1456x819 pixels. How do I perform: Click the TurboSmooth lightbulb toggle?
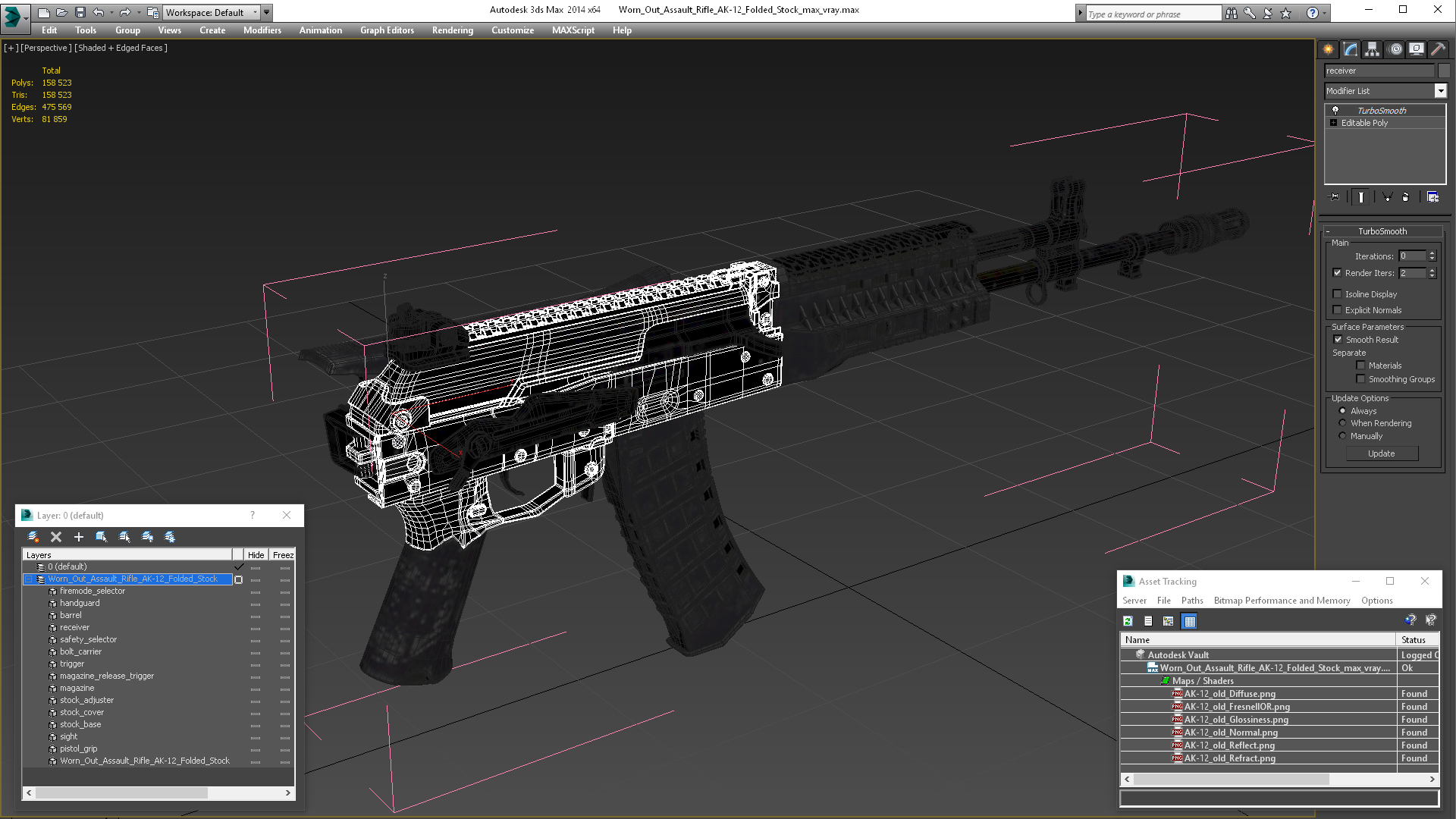1335,111
